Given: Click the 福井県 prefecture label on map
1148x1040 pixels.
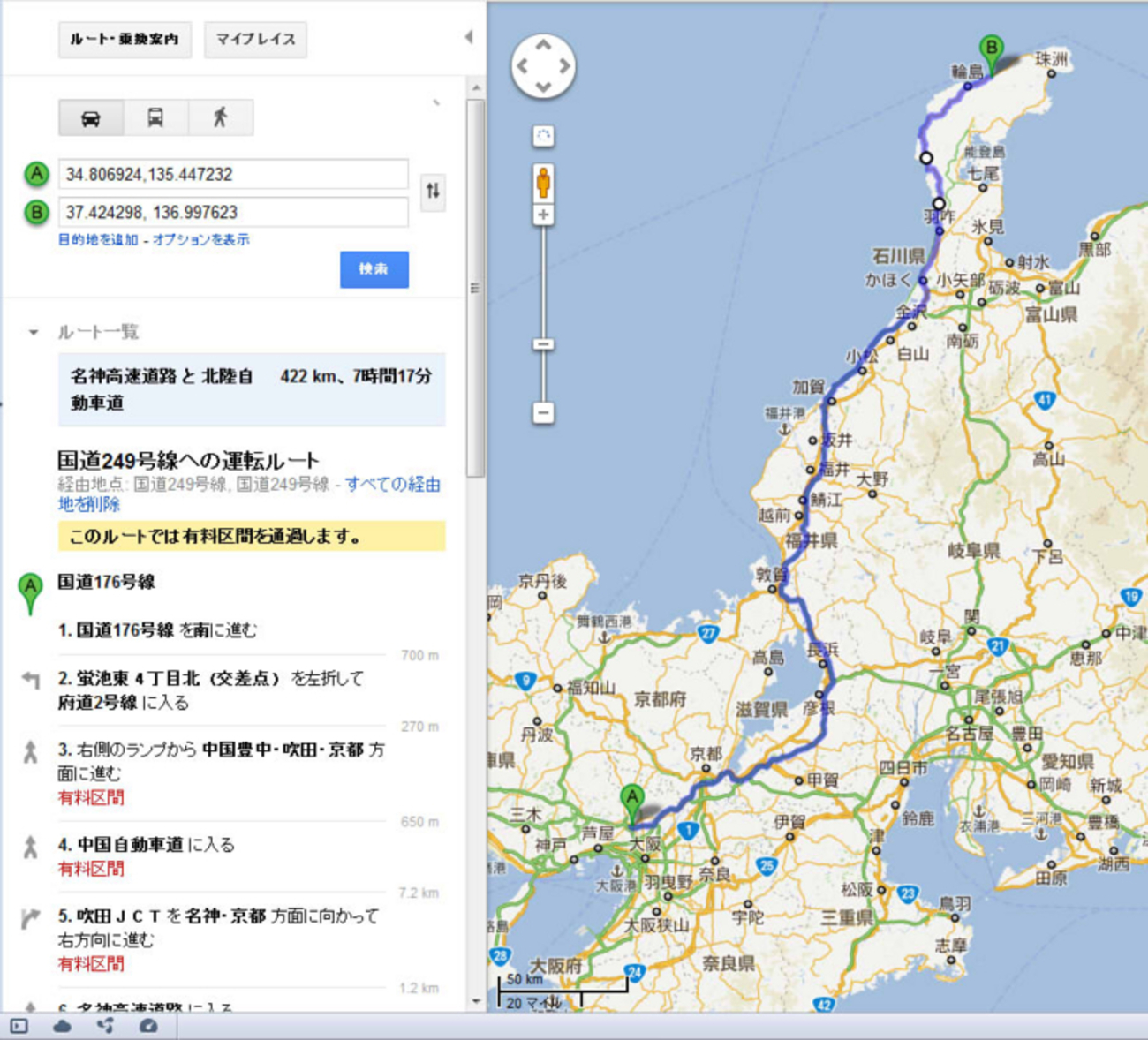Looking at the screenshot, I should (x=811, y=540).
